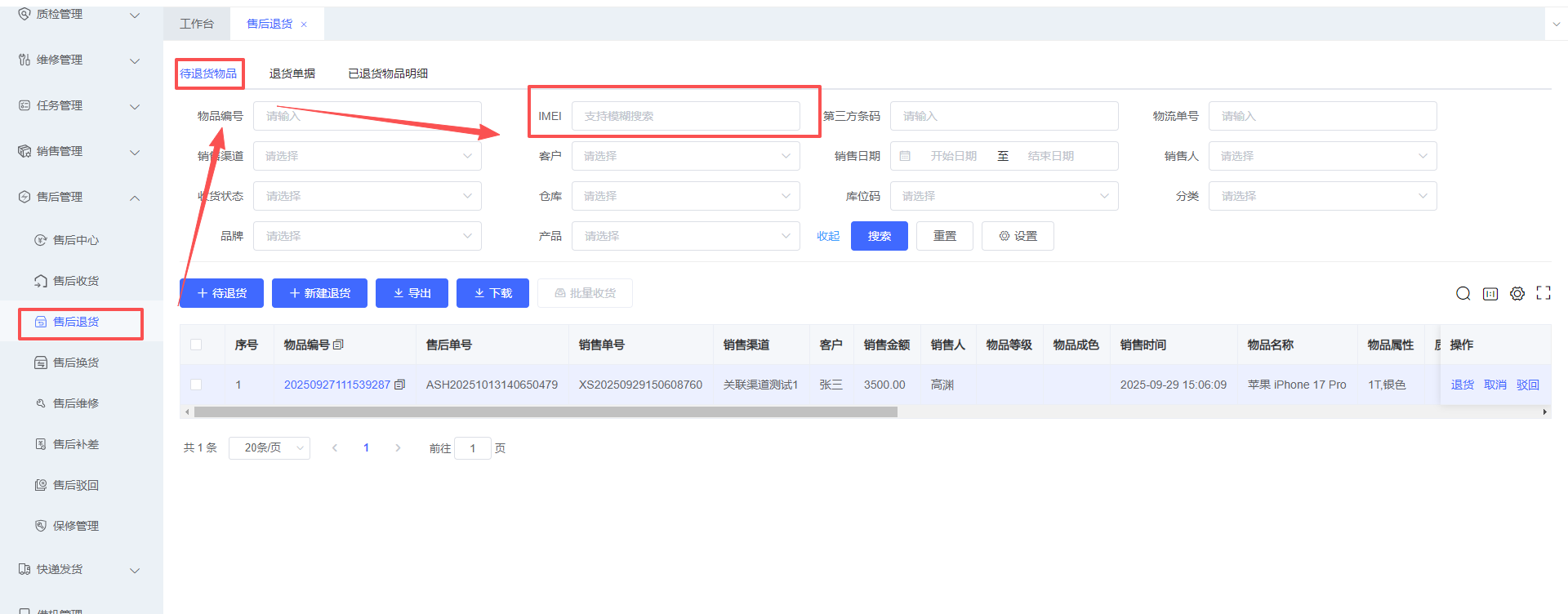
Task: Open the 20条/页 page size dropdown
Action: pyautogui.click(x=269, y=448)
